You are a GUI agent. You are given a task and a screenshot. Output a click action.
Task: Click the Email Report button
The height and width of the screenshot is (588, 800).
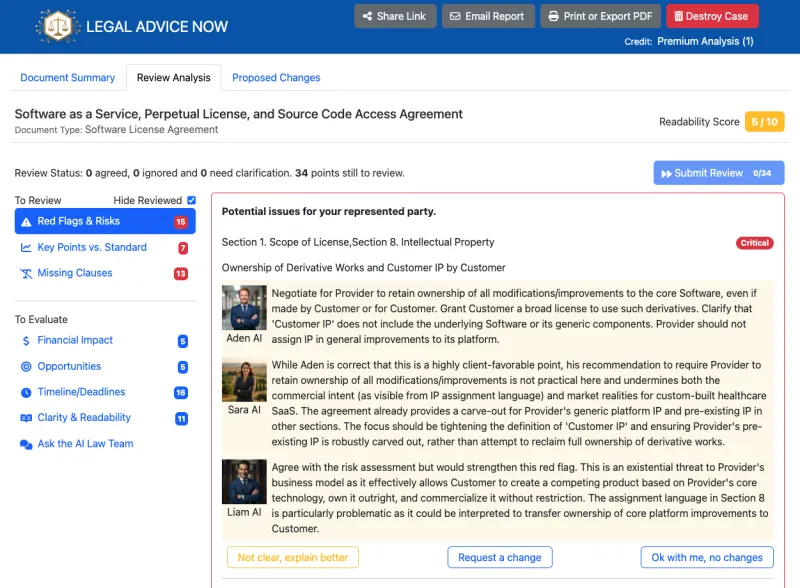coord(487,16)
